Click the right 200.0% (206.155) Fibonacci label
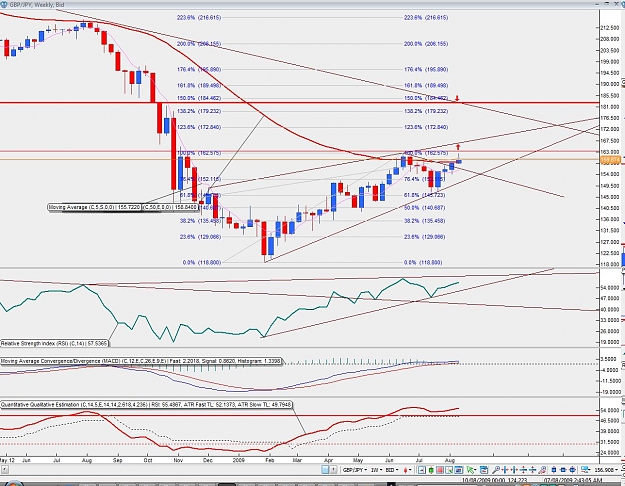Viewport: 625px width, 486px height. 426,44
